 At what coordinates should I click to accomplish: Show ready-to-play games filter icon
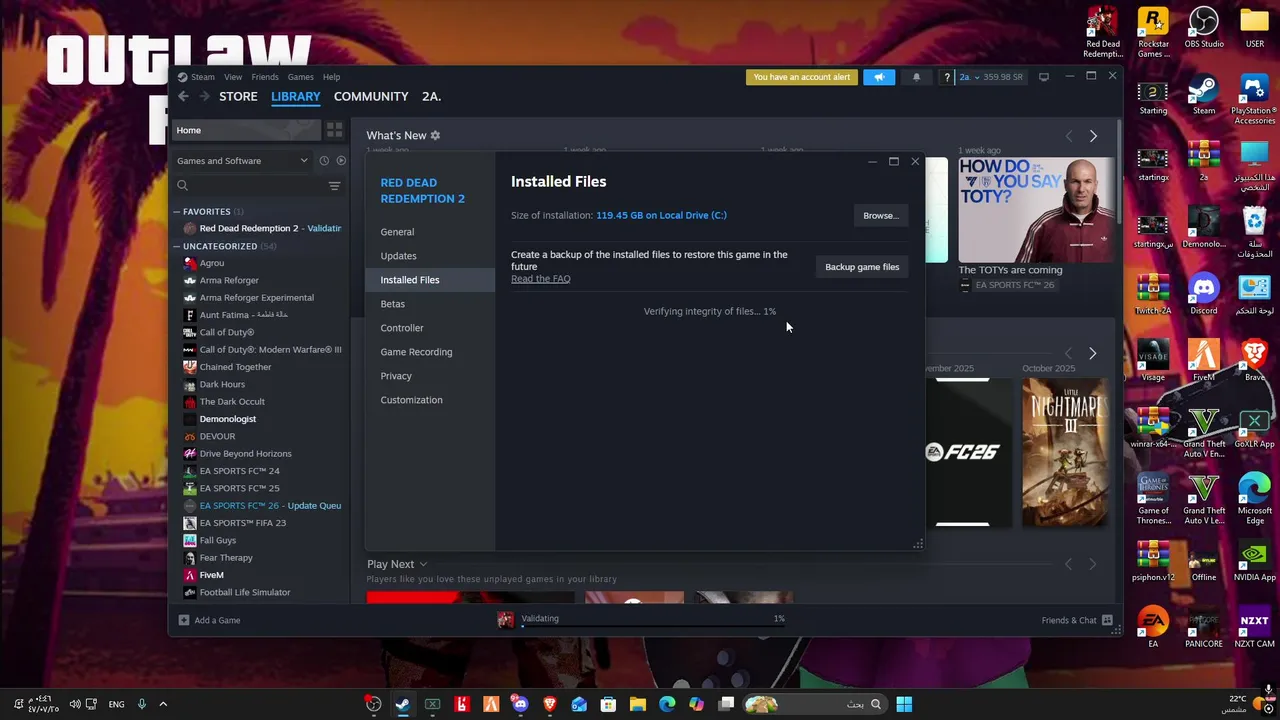tap(341, 161)
